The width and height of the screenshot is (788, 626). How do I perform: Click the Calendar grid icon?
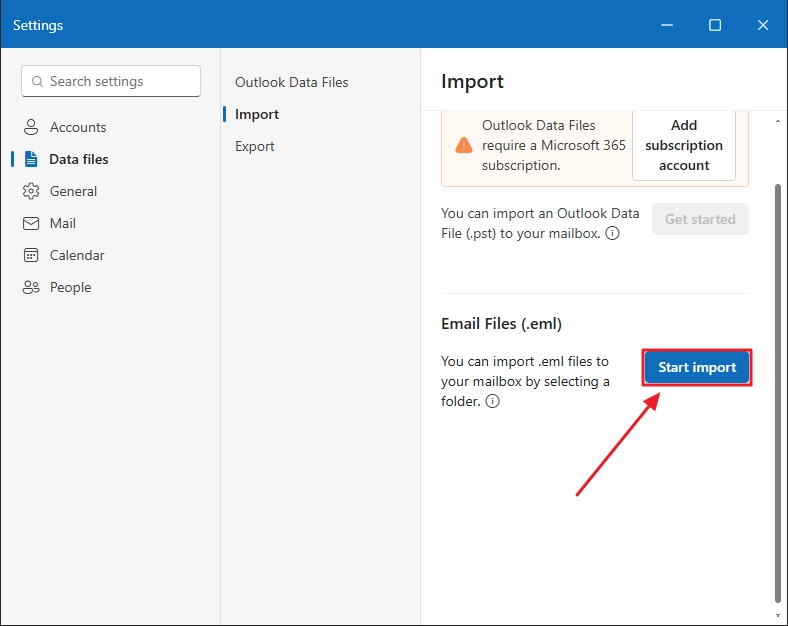pyautogui.click(x=31, y=255)
